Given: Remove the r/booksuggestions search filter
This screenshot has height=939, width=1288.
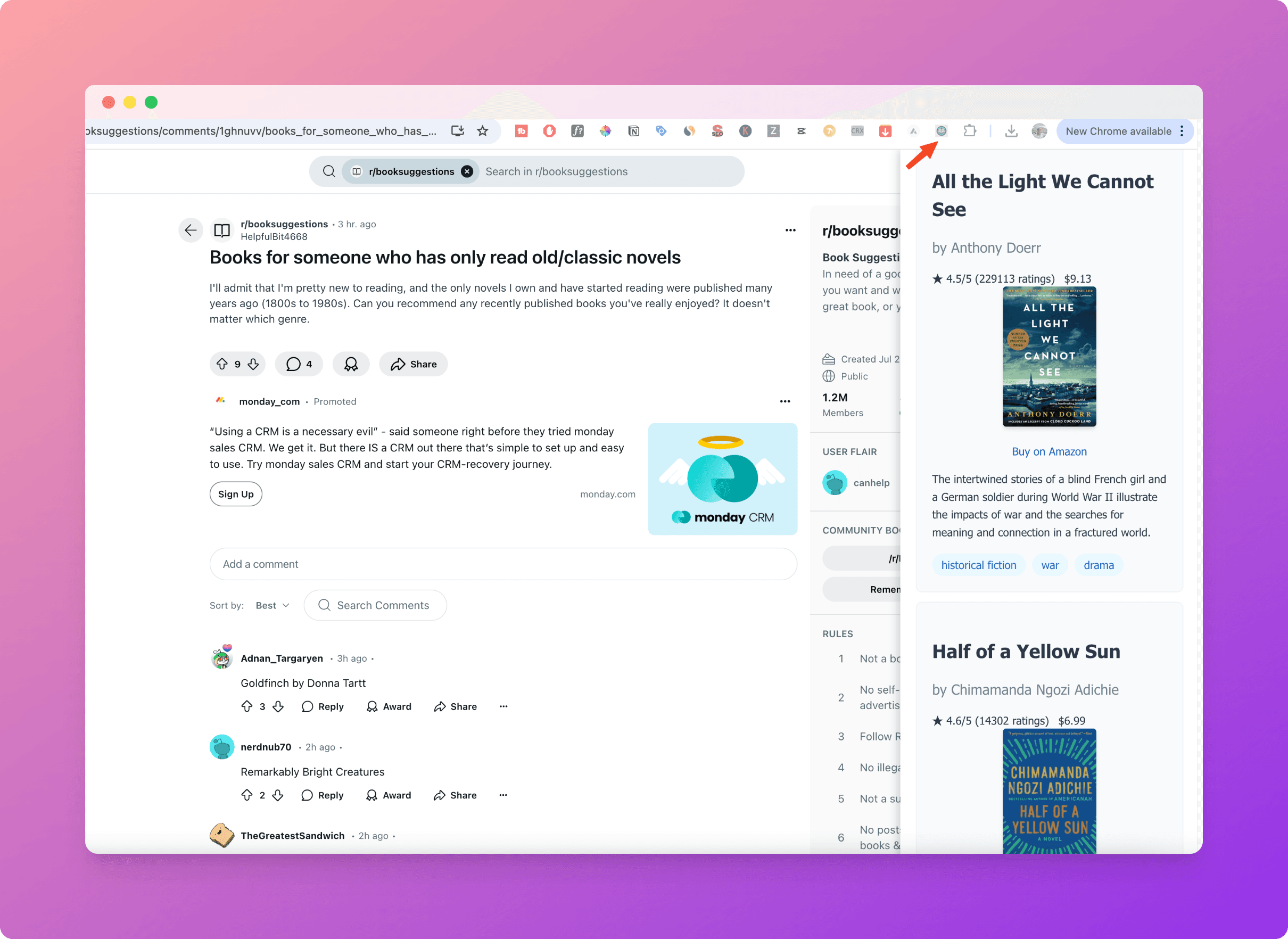Looking at the screenshot, I should click(x=467, y=171).
